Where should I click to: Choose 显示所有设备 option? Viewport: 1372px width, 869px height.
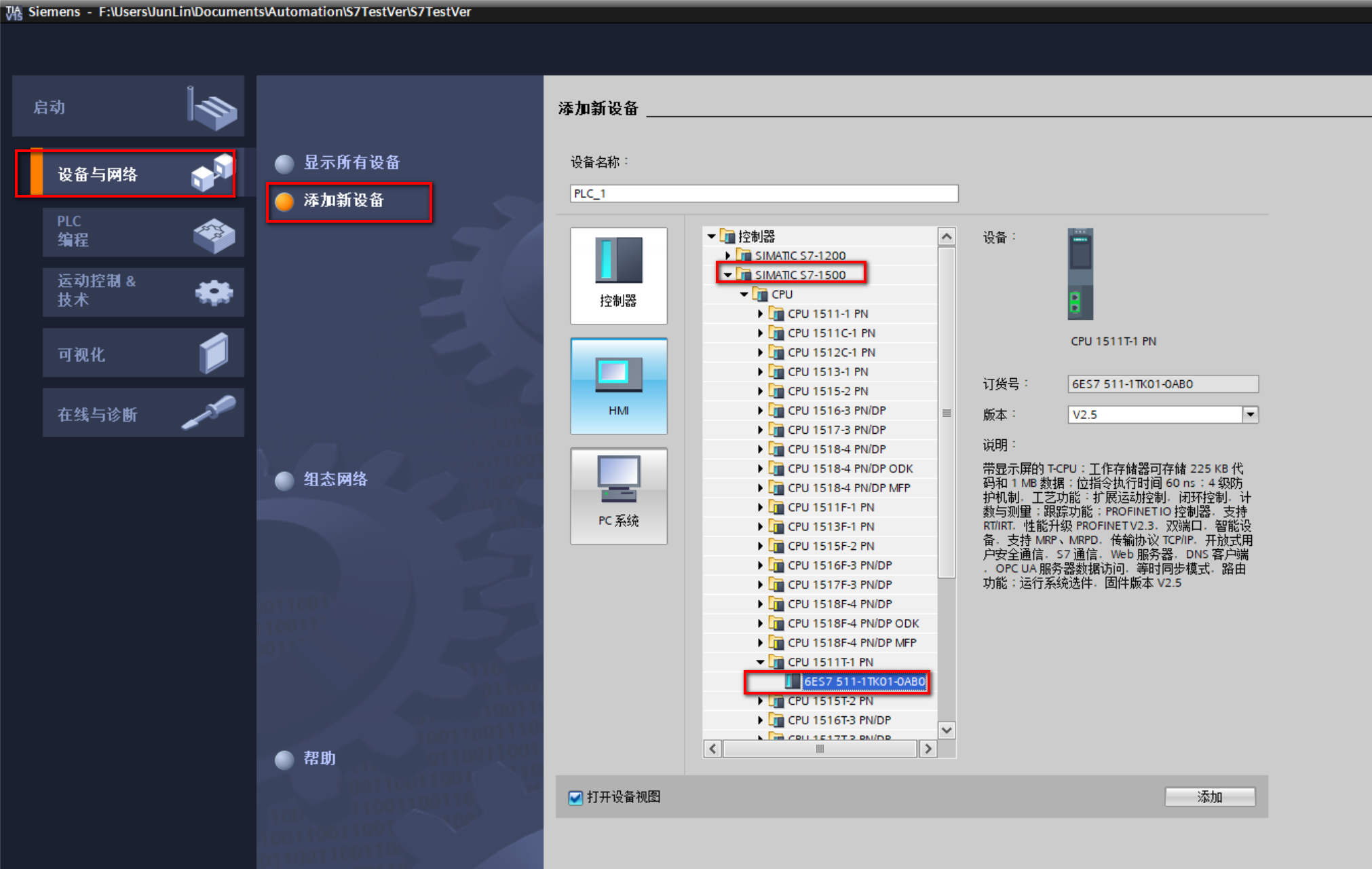338,163
